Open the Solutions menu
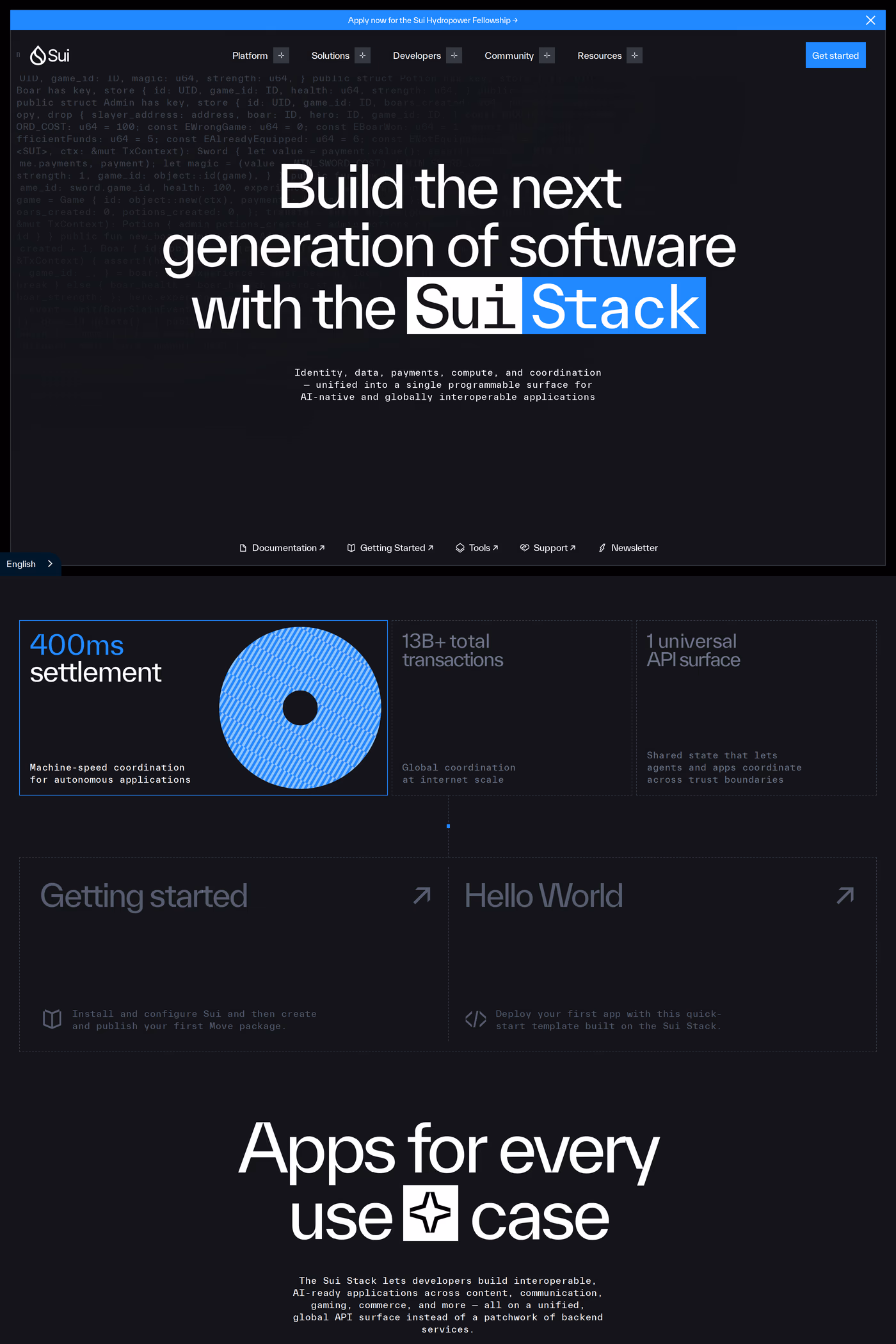Image resolution: width=896 pixels, height=1344 pixels. click(x=330, y=56)
